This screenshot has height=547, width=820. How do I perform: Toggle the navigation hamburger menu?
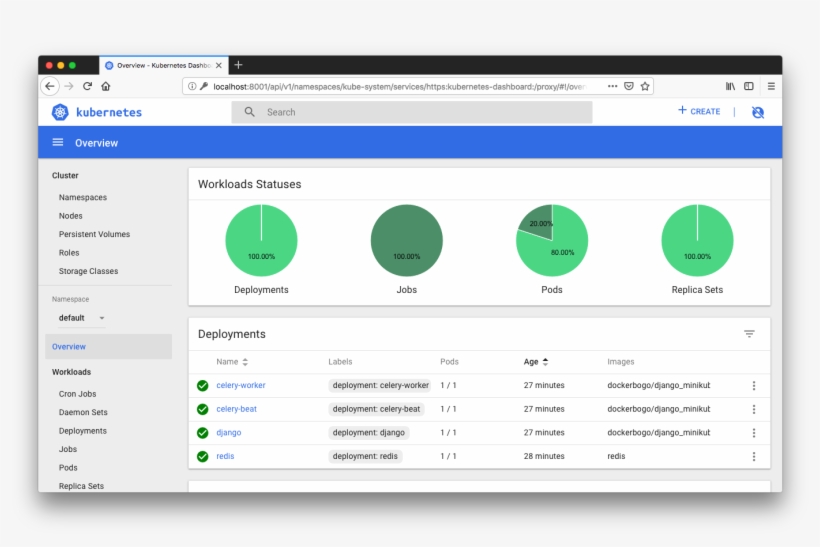coord(58,142)
